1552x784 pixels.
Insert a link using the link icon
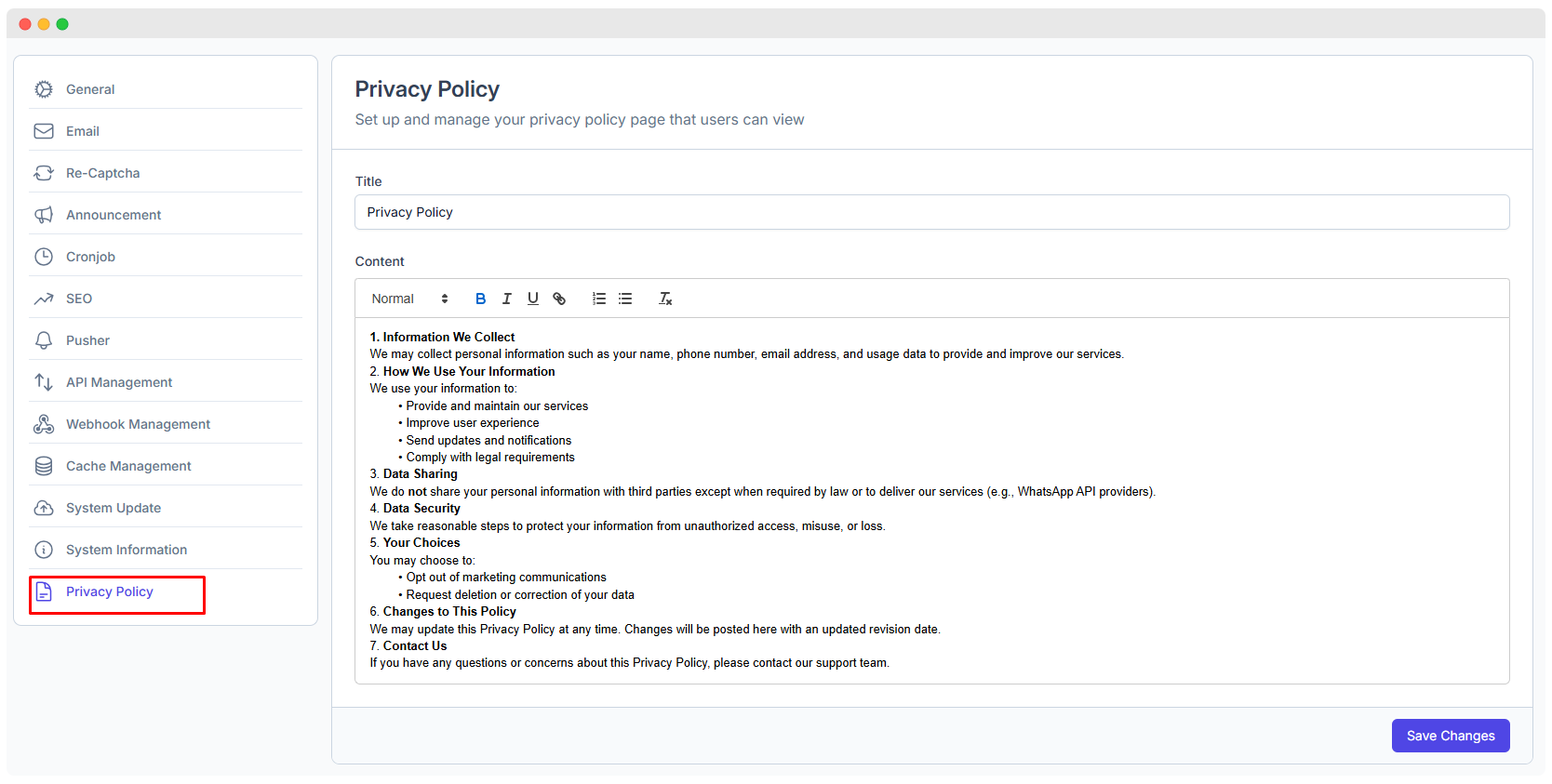point(559,299)
